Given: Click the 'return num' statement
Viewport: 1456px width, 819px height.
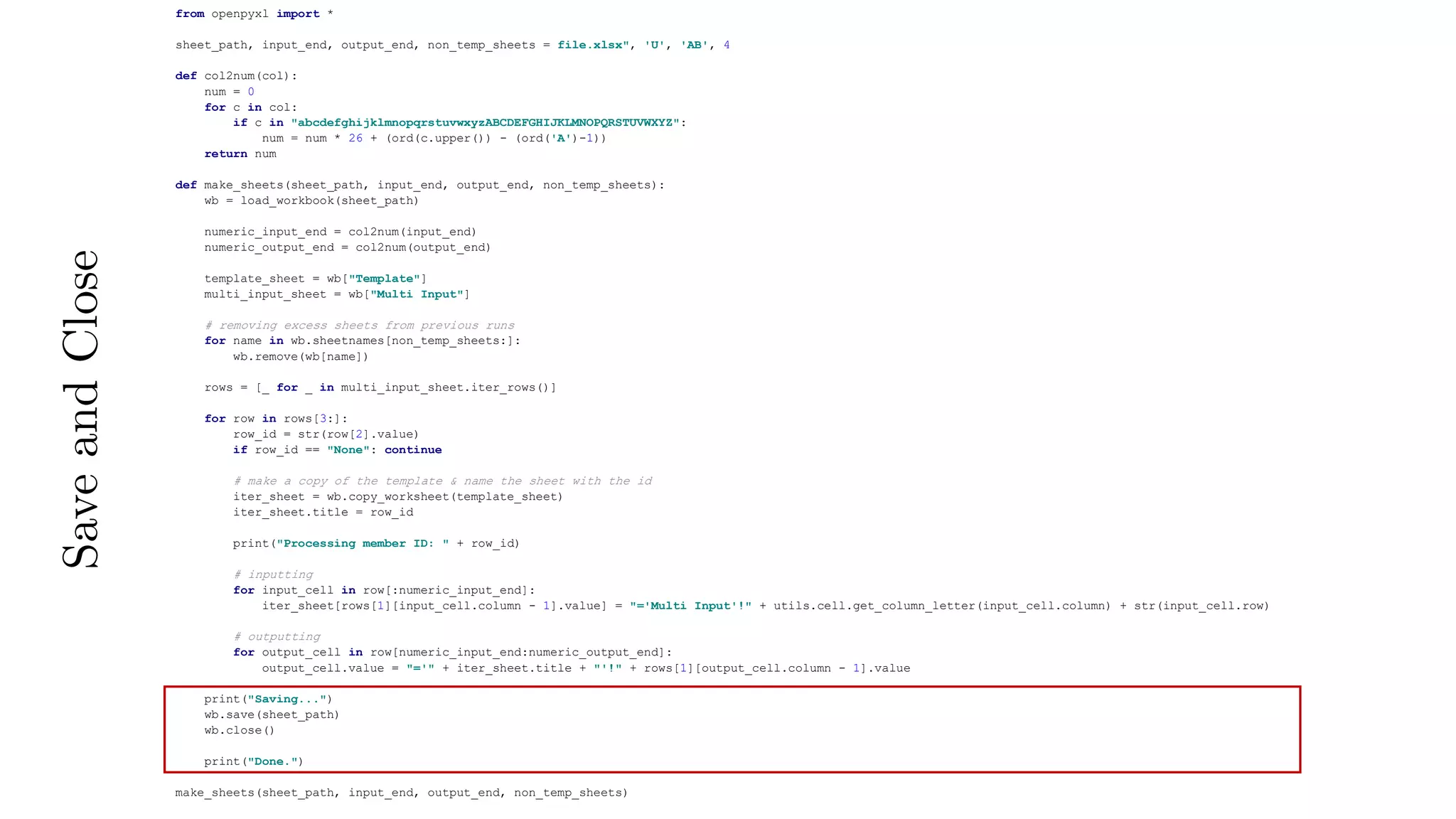Looking at the screenshot, I should click(240, 154).
